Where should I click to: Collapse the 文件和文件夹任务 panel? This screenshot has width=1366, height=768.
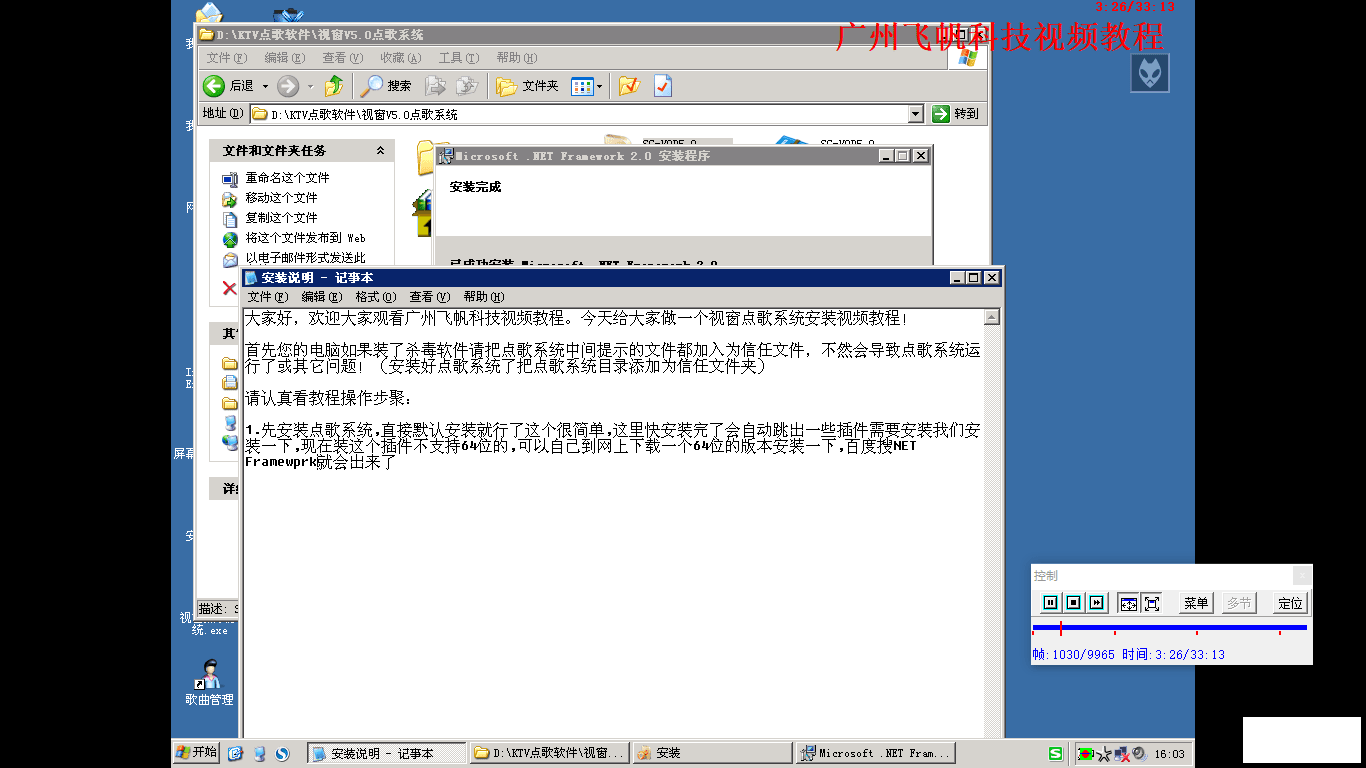[380, 151]
